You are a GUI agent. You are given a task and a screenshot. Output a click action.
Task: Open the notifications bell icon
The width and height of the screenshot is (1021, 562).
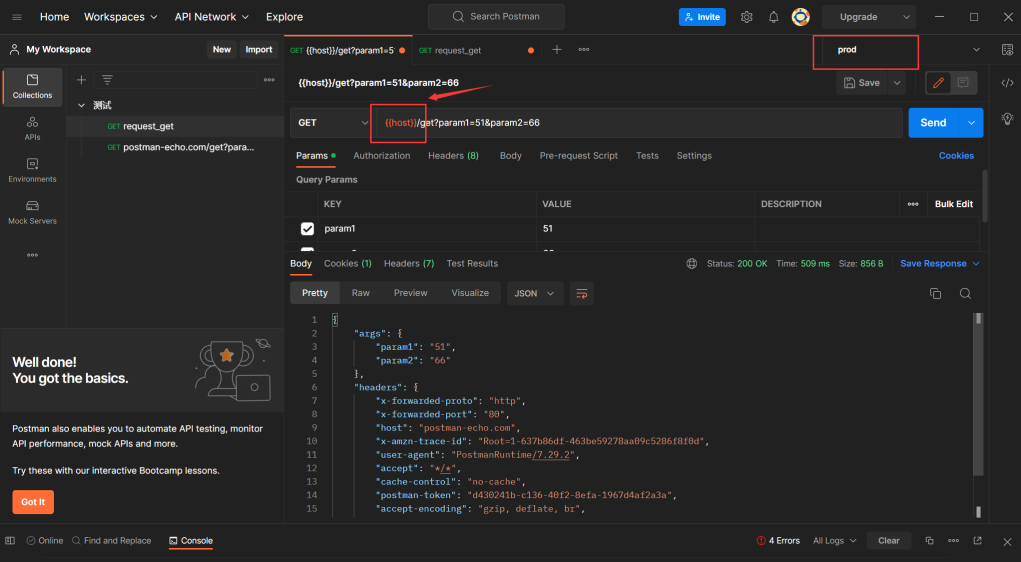[774, 17]
